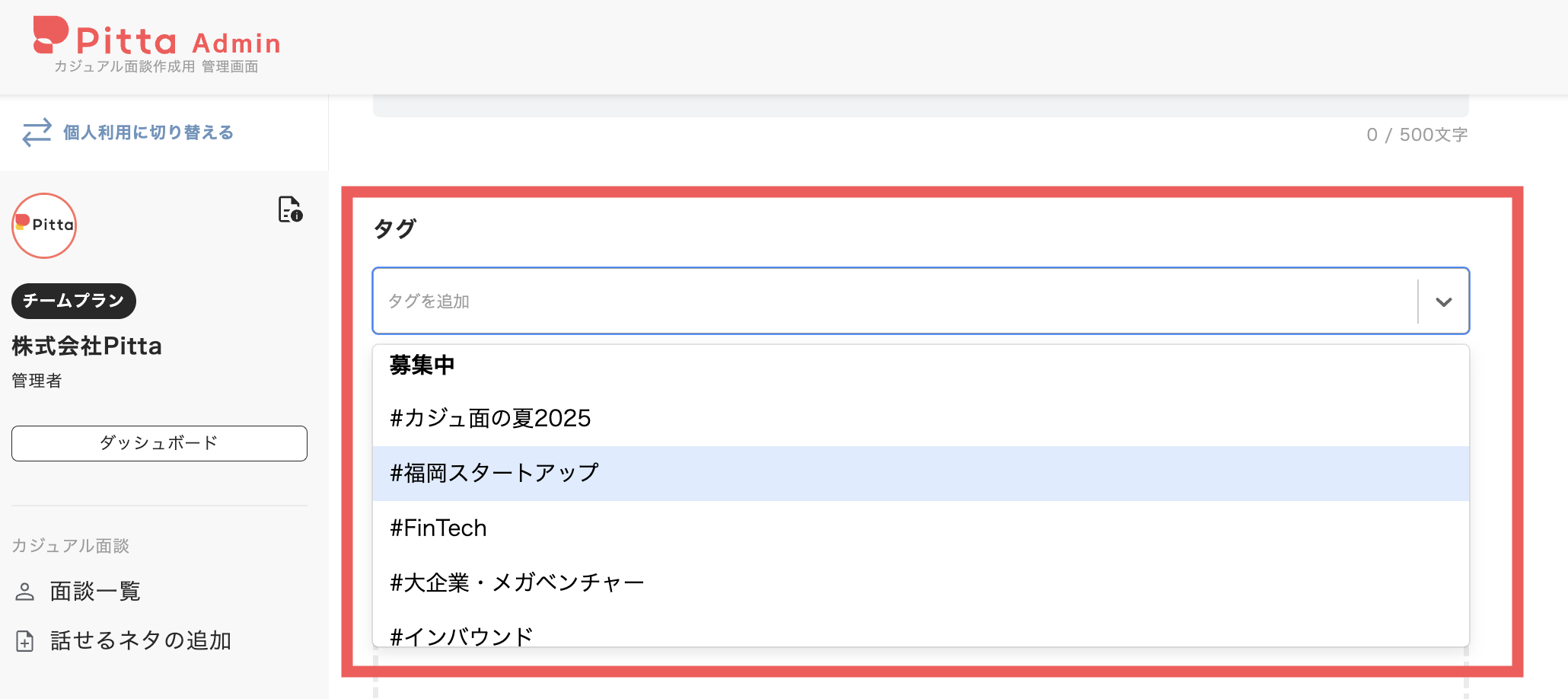Image resolution: width=1568 pixels, height=699 pixels.
Task: Click the person icon next to 面談一覧
Action: 25,591
